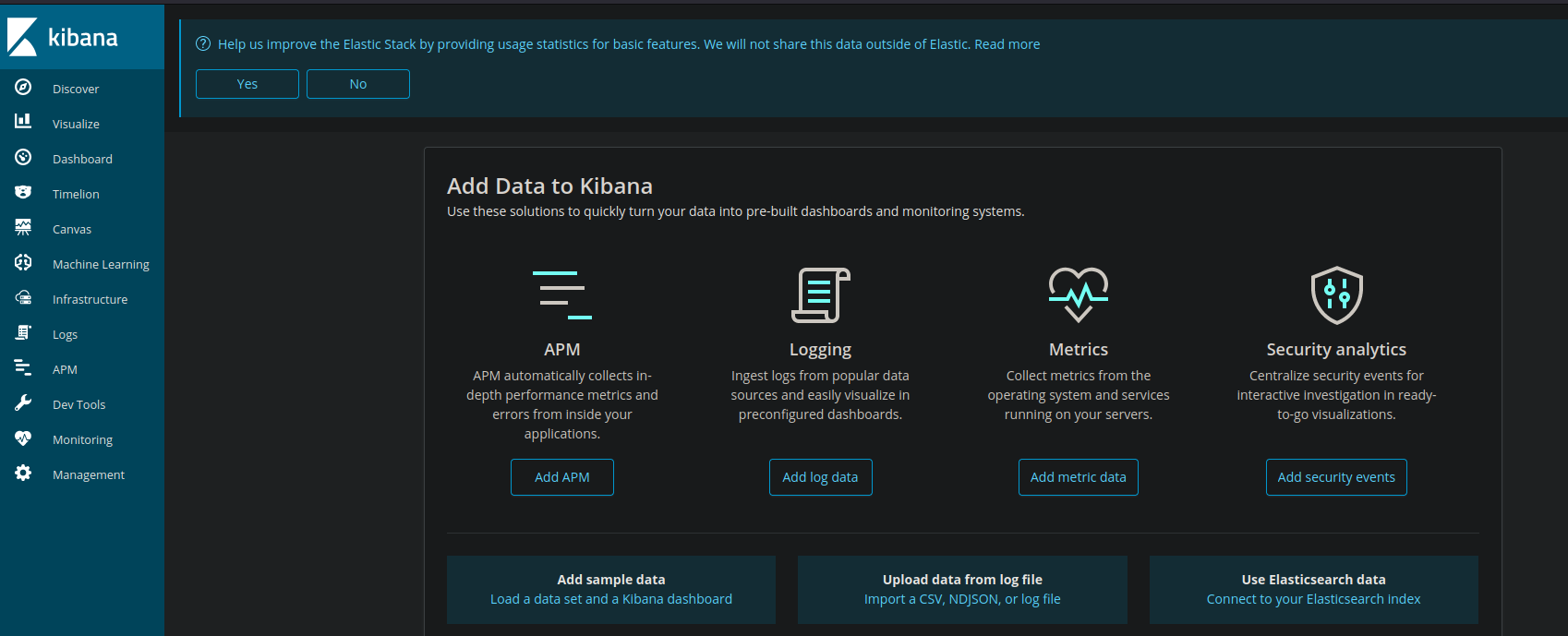This screenshot has height=636, width=1568.
Task: Go to Logs in the sidebar
Action: point(65,334)
